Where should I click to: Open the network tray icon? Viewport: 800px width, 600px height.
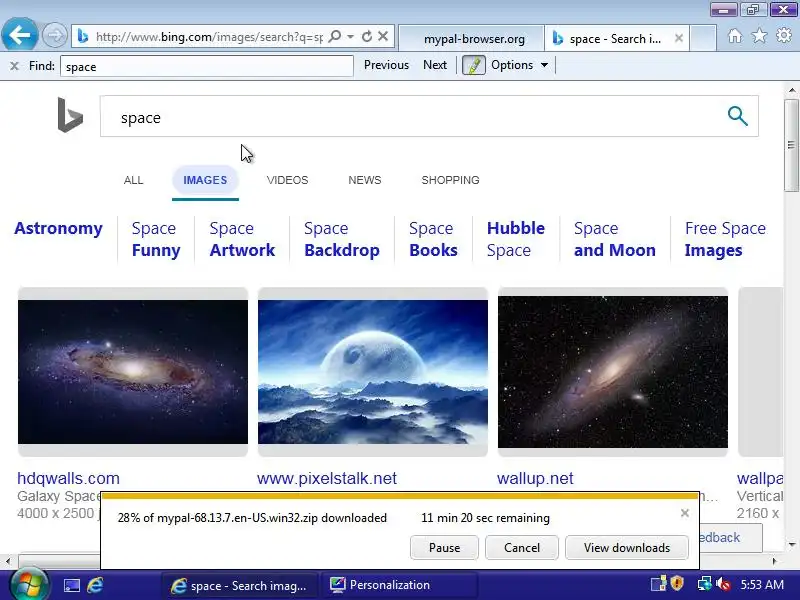tap(705, 584)
